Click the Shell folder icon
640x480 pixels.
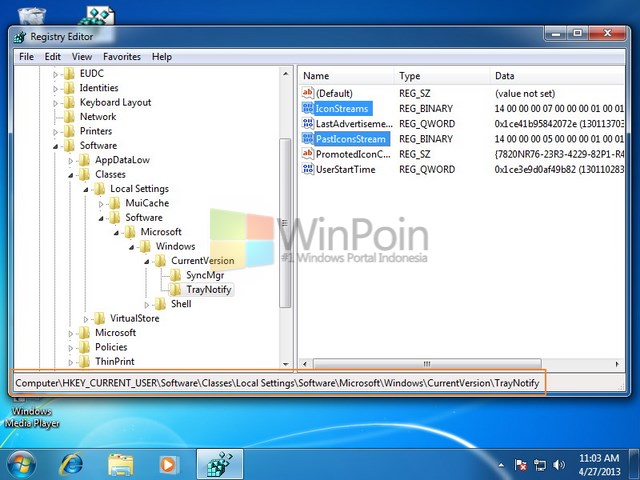[x=160, y=304]
